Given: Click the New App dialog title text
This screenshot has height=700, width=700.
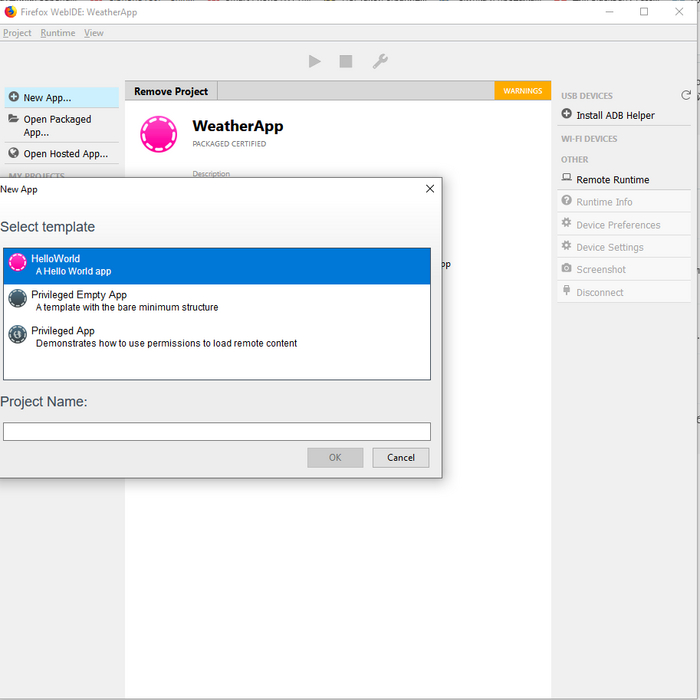Looking at the screenshot, I should pos(19,189).
